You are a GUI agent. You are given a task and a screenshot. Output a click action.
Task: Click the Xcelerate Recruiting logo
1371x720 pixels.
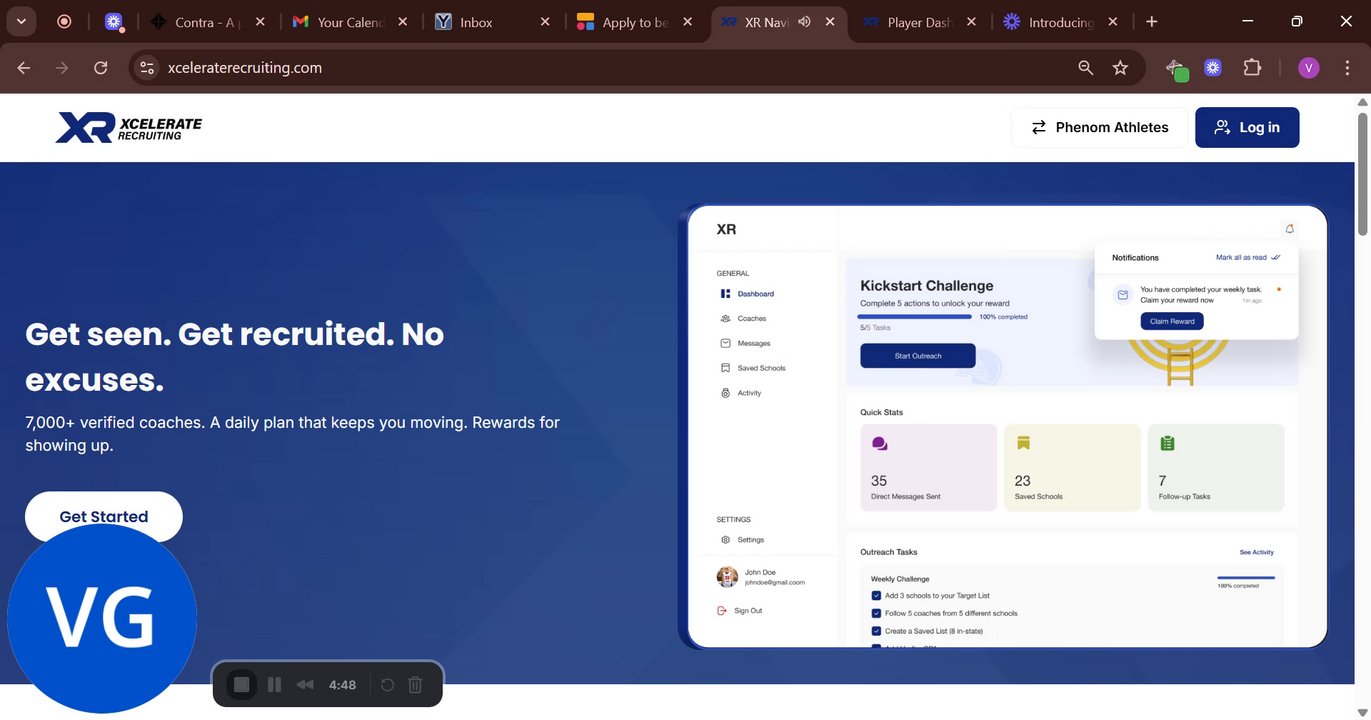point(128,127)
